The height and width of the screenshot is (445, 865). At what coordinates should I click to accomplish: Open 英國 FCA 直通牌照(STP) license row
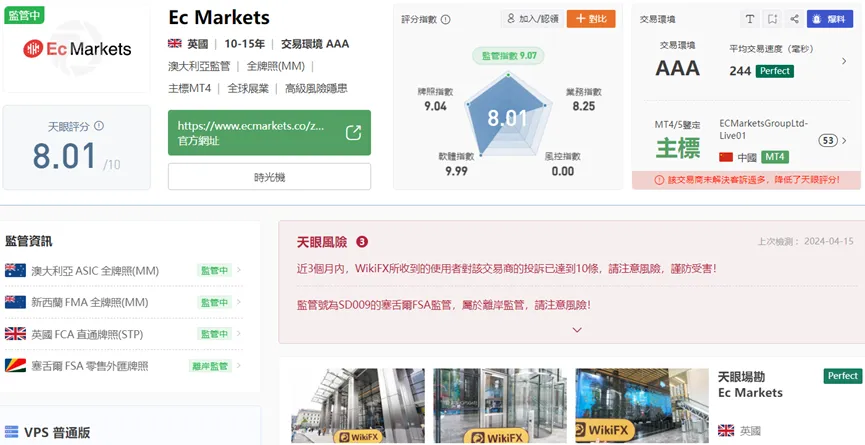(124, 334)
